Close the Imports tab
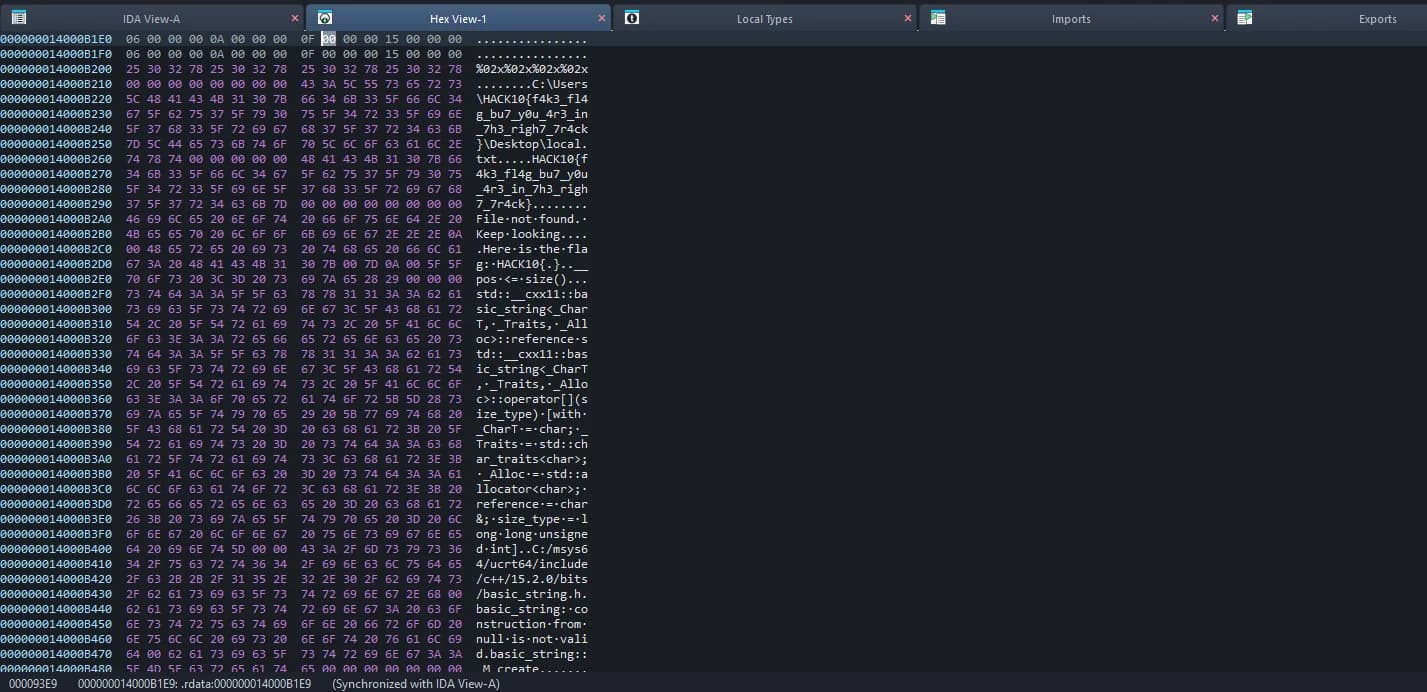1427x692 pixels. pos(1215,18)
